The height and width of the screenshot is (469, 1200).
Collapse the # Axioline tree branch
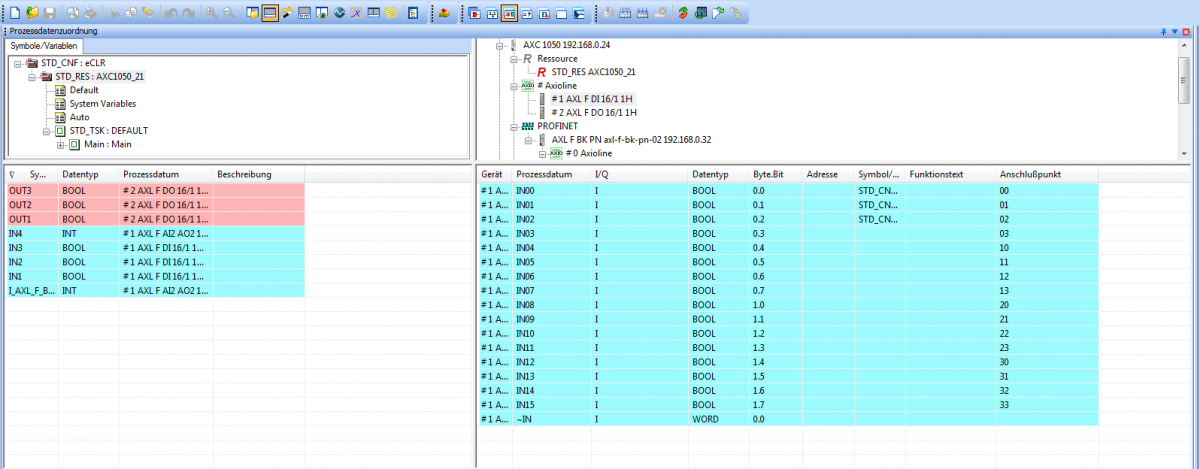(x=513, y=86)
